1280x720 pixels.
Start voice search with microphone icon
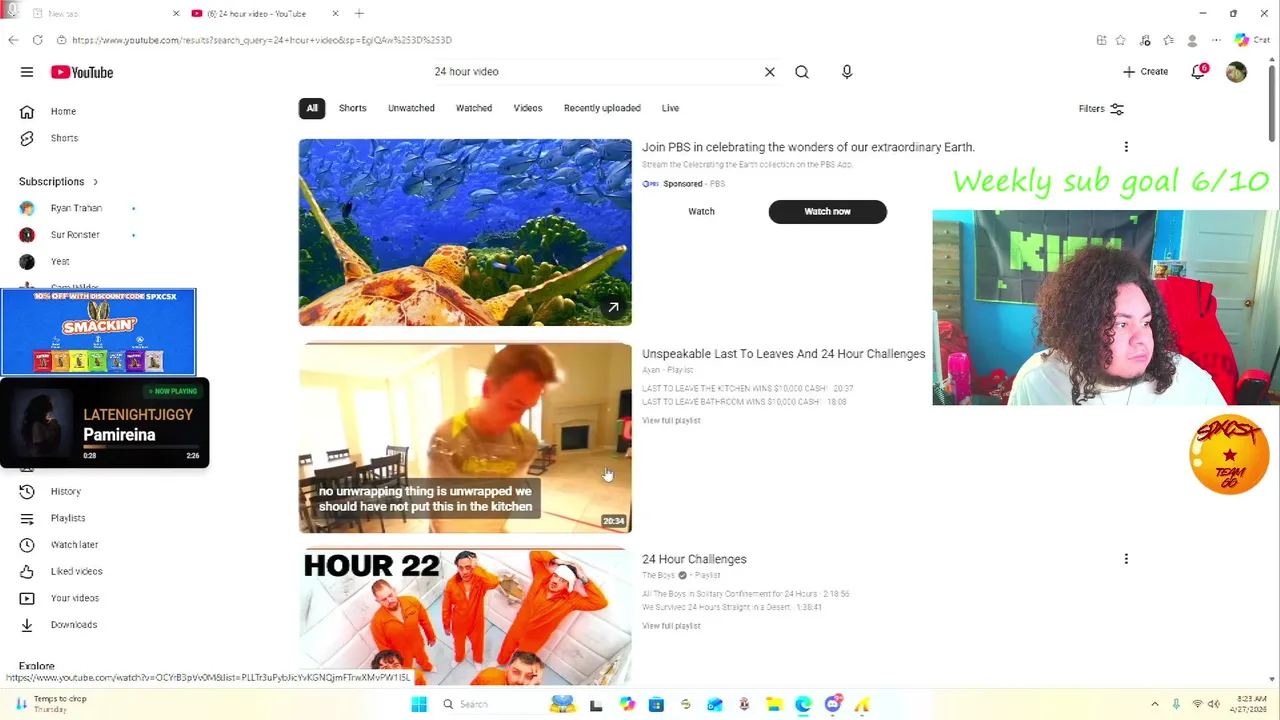tap(847, 72)
